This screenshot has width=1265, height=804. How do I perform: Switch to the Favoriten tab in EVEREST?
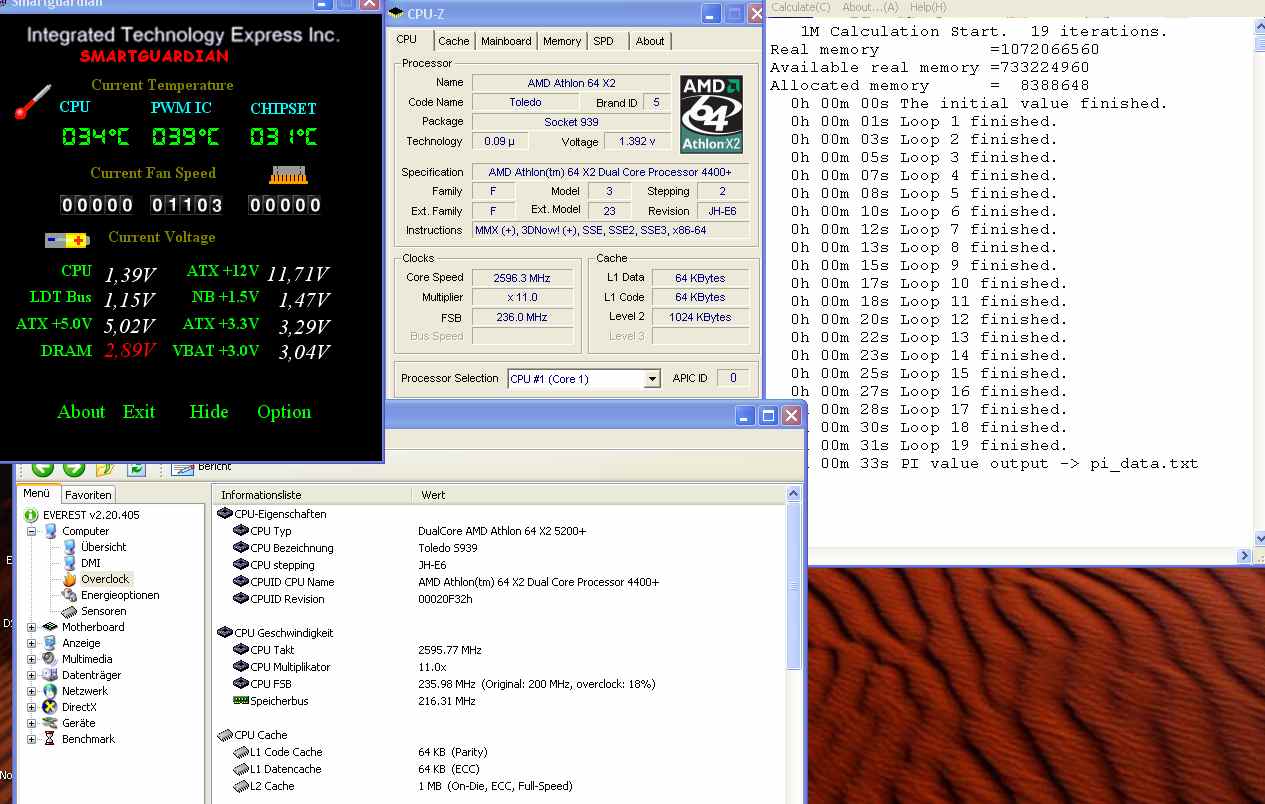tap(89, 494)
